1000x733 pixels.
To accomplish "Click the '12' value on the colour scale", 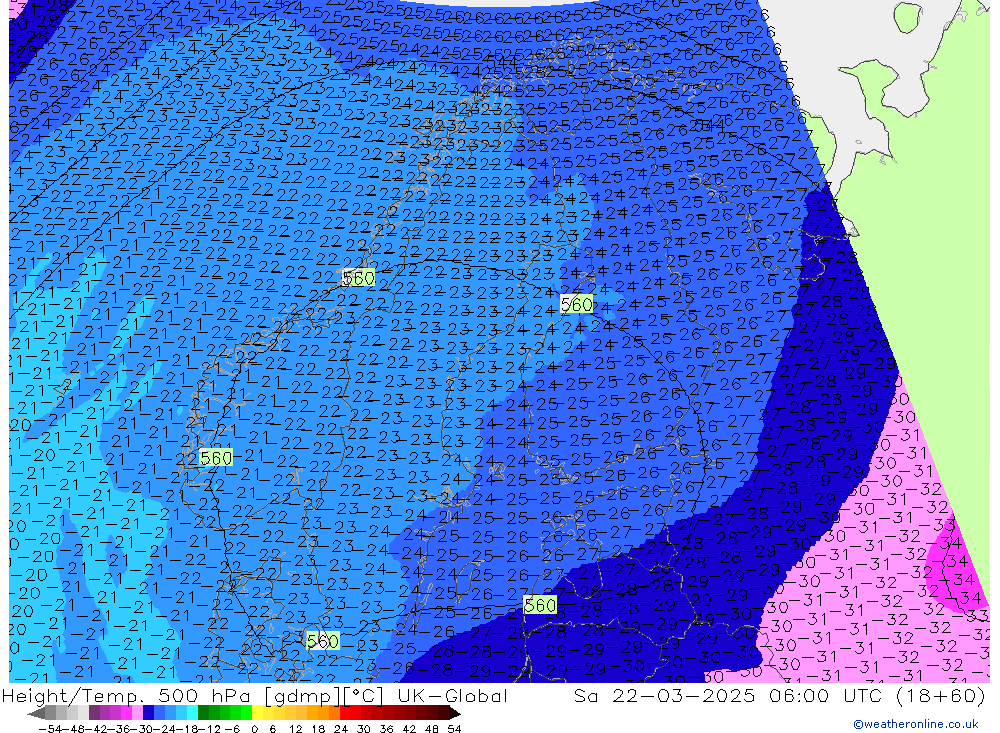I will pyautogui.click(x=296, y=729).
